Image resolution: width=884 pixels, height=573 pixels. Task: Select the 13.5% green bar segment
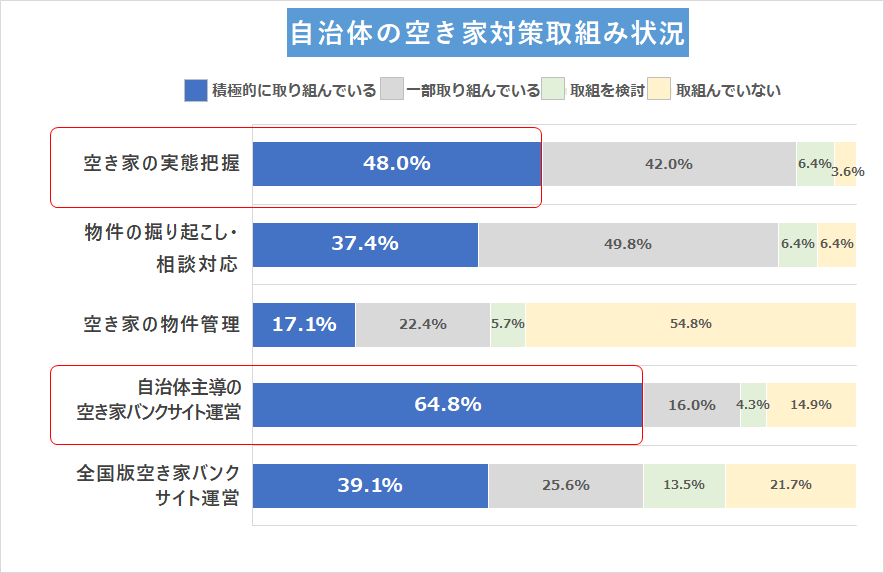pyautogui.click(x=684, y=485)
